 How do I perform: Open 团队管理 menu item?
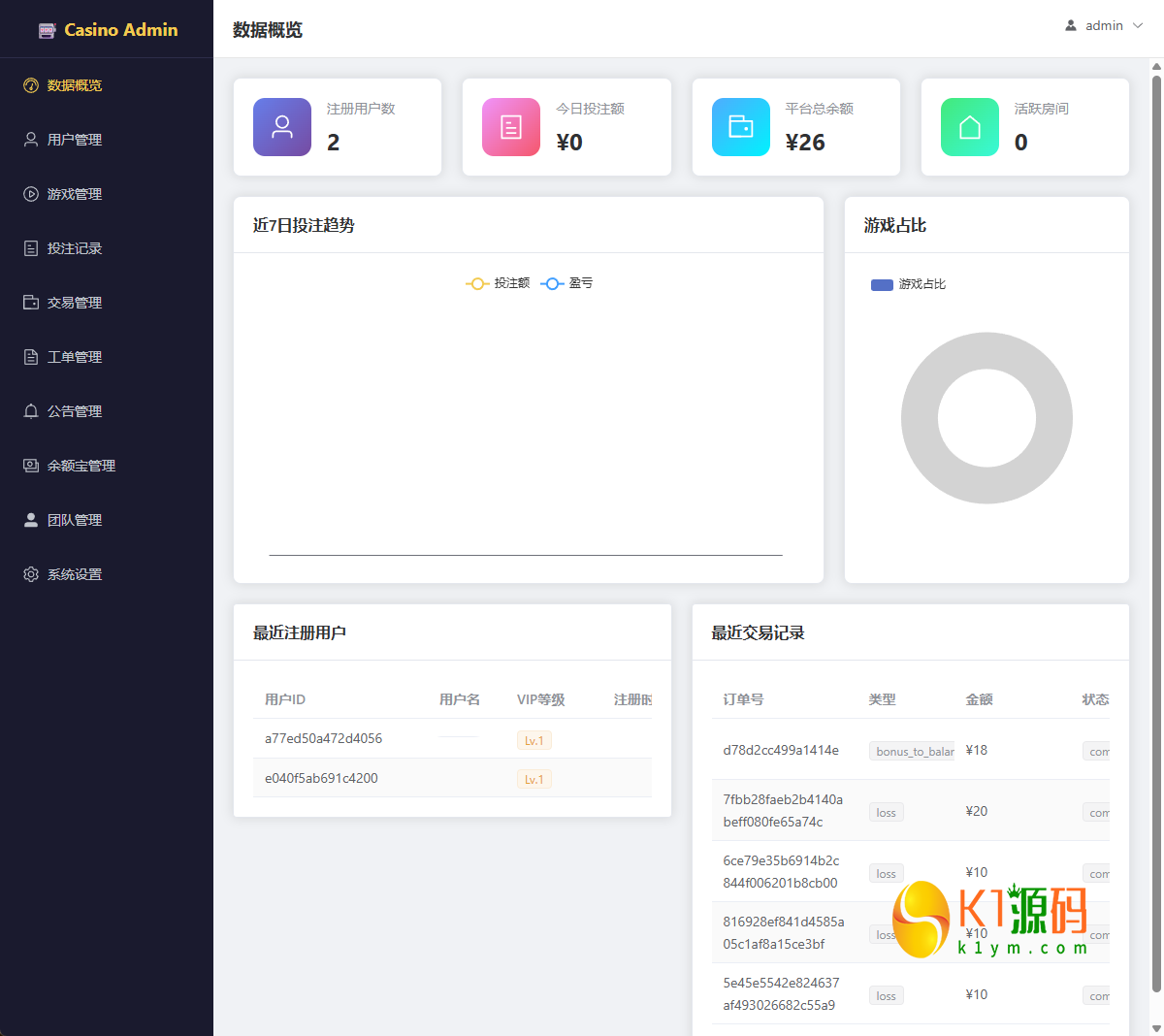click(107, 520)
